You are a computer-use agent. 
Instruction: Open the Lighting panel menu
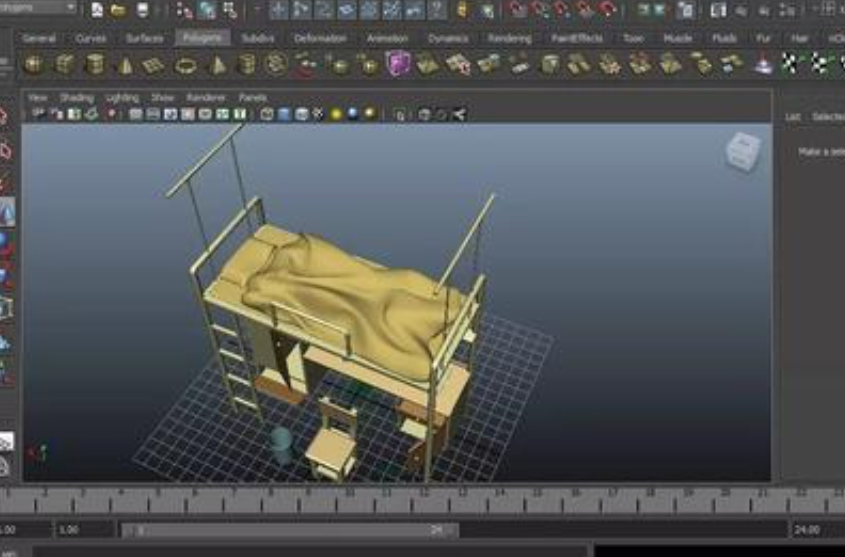[x=122, y=98]
